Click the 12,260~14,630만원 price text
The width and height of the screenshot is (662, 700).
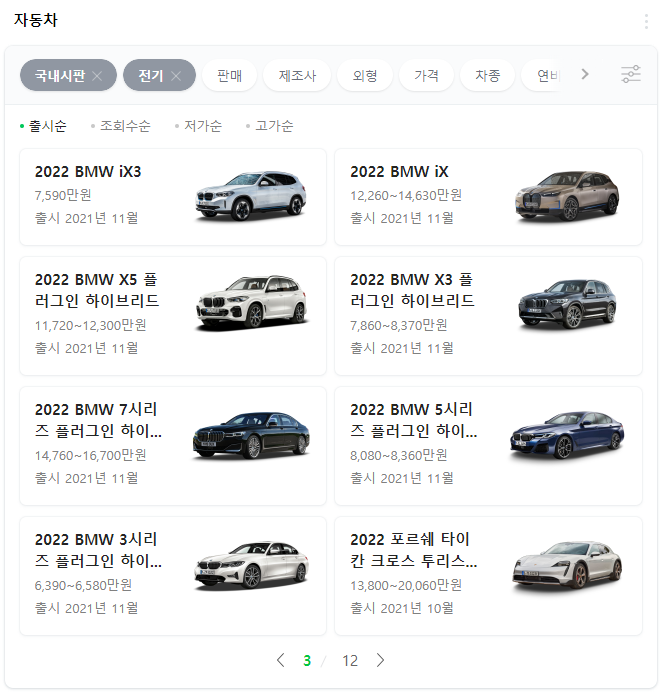click(x=406, y=195)
